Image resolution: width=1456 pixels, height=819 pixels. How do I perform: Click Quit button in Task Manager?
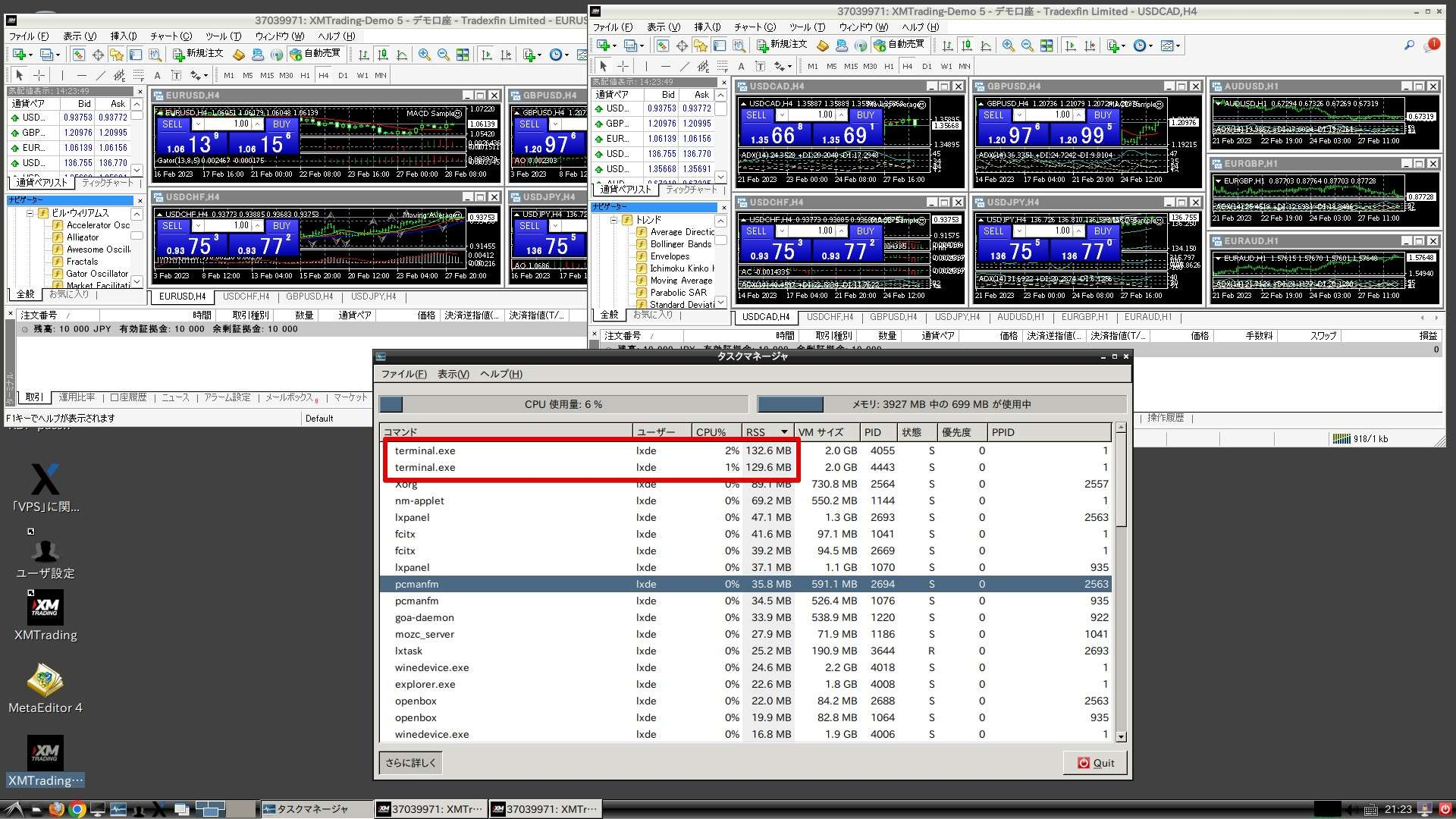1096,763
